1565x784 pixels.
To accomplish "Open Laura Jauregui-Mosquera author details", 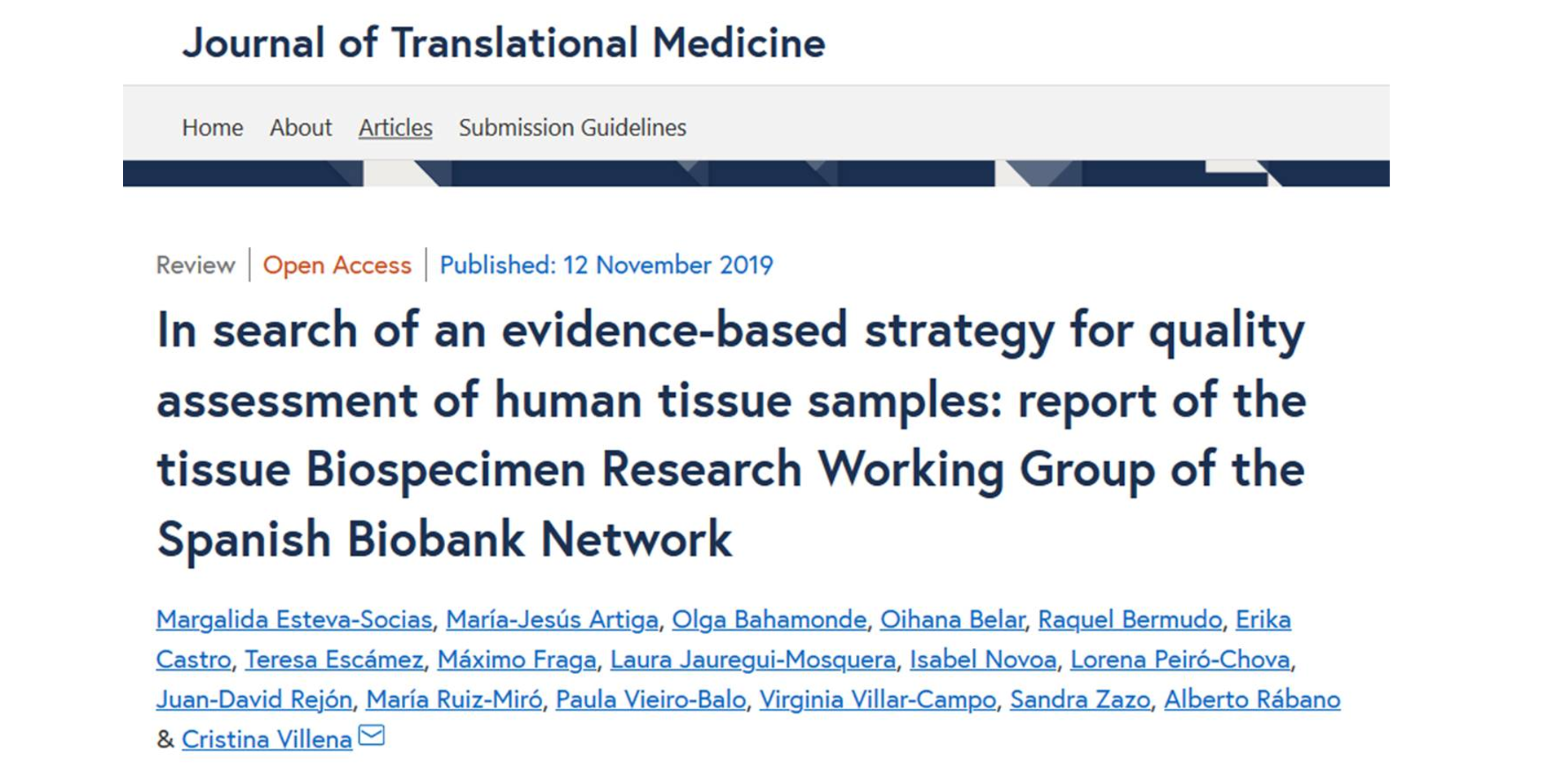I will (x=752, y=659).
